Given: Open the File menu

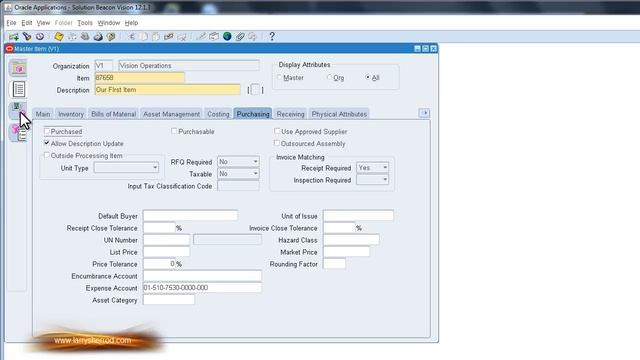Looking at the screenshot, I should (x=11, y=23).
